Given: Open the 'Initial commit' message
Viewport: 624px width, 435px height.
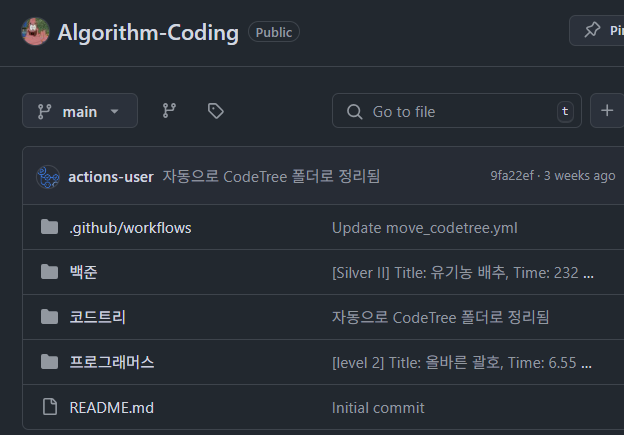Looking at the screenshot, I should click(x=378, y=408).
